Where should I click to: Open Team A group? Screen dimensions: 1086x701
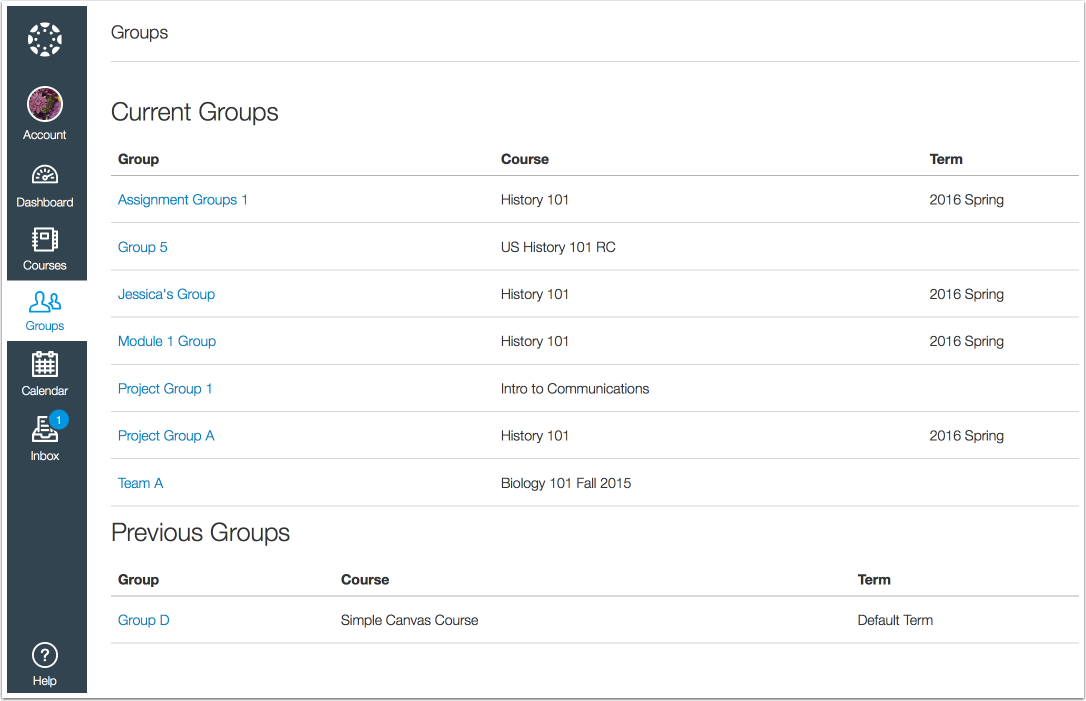140,483
